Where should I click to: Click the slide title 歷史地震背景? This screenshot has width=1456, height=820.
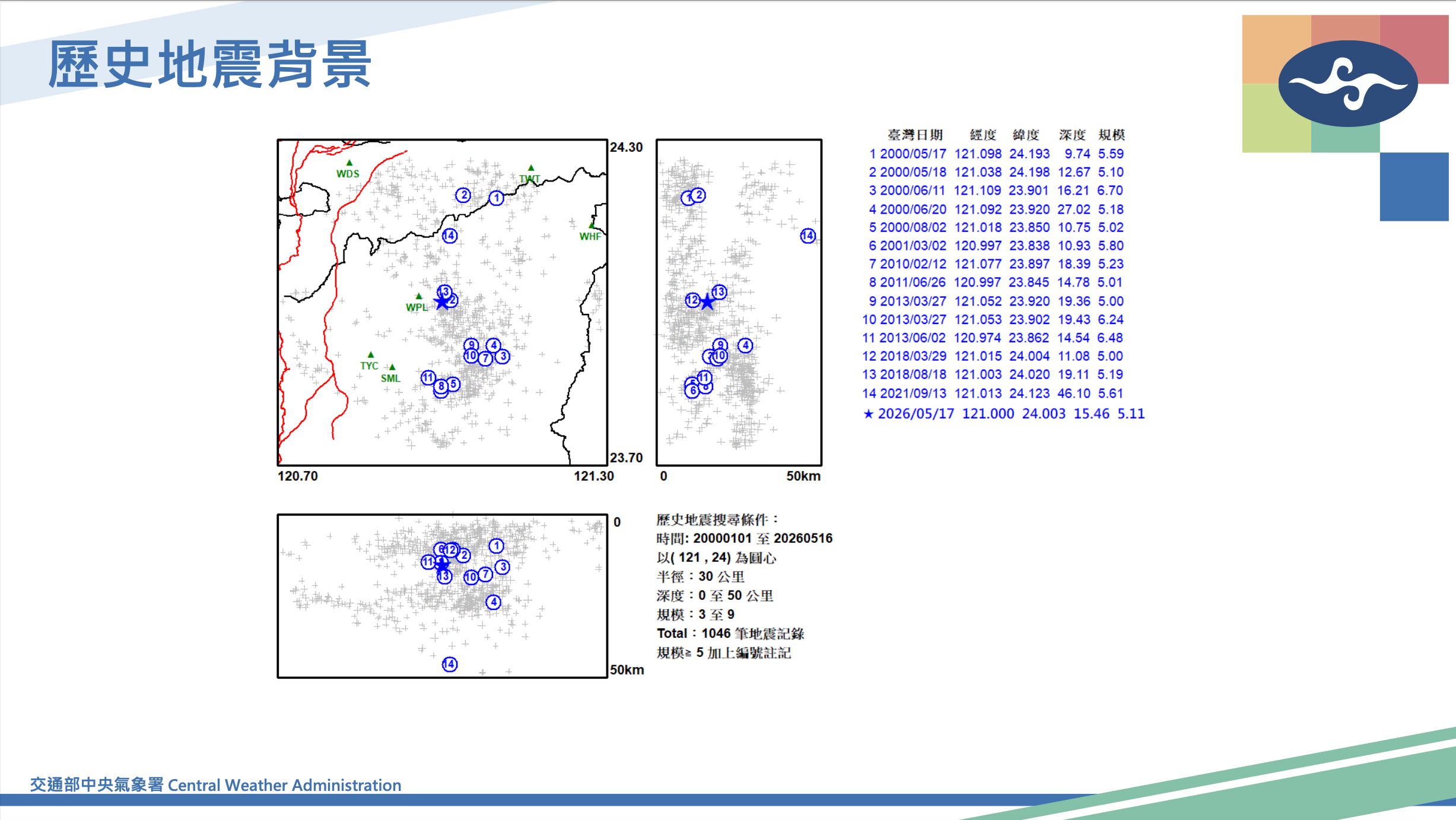[210, 65]
